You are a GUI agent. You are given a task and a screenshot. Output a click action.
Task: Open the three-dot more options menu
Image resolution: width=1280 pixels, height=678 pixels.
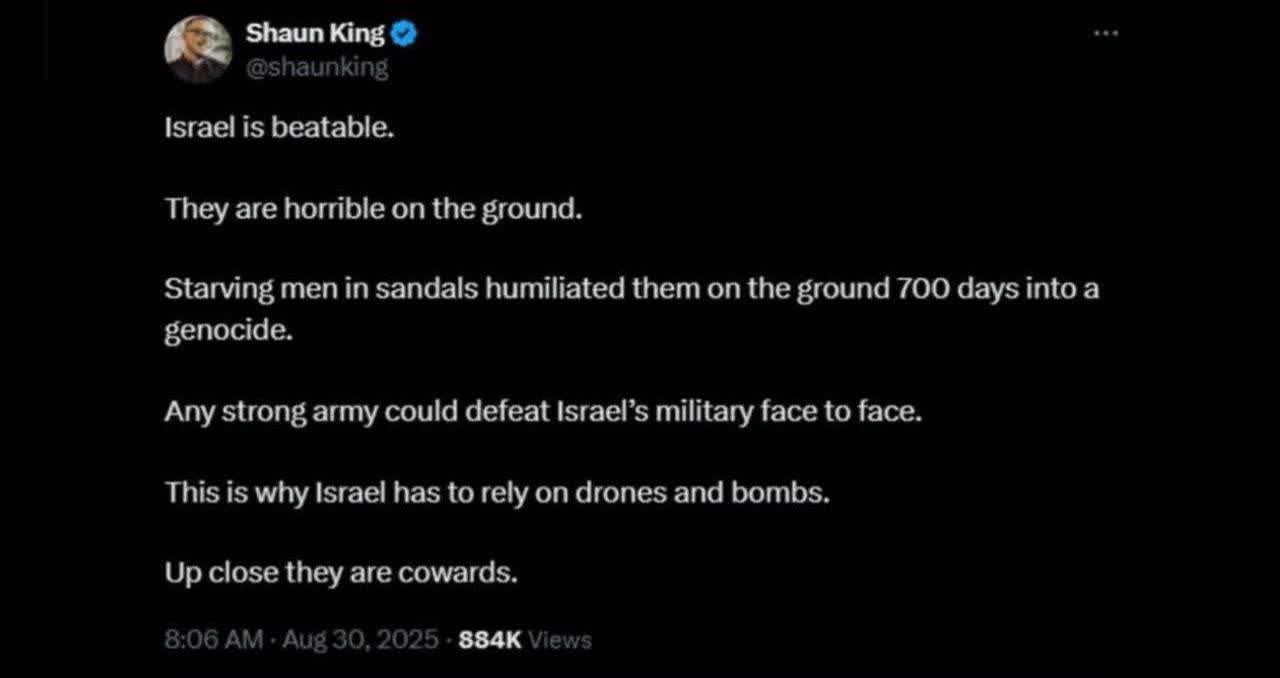pos(1105,33)
